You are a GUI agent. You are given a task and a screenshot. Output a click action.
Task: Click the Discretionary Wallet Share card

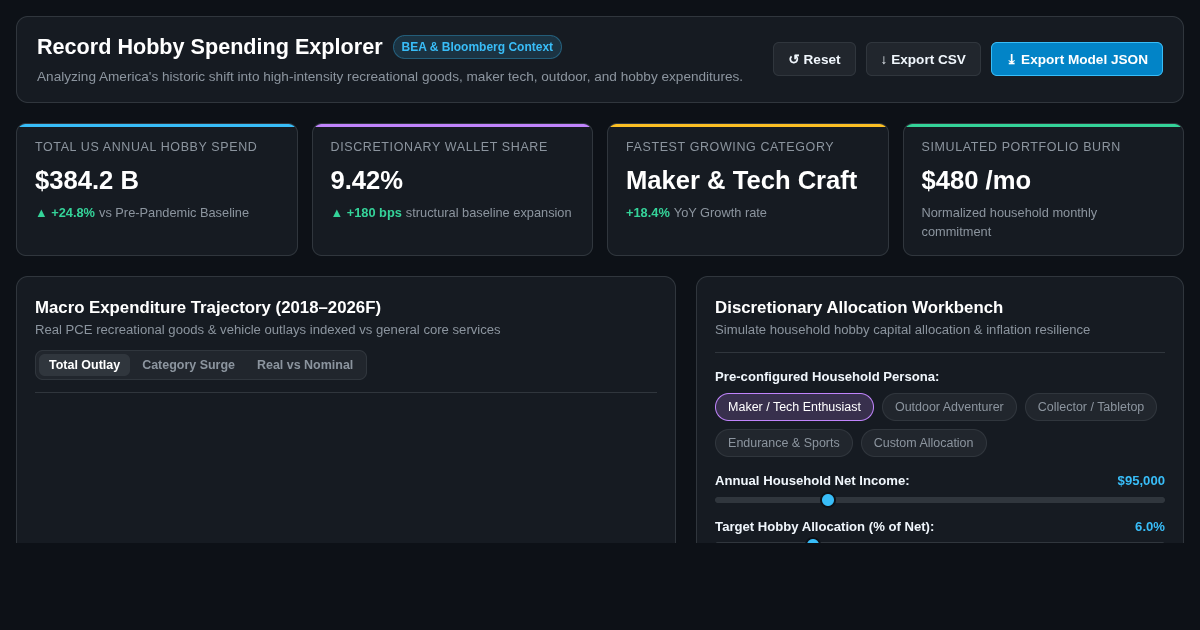(452, 190)
